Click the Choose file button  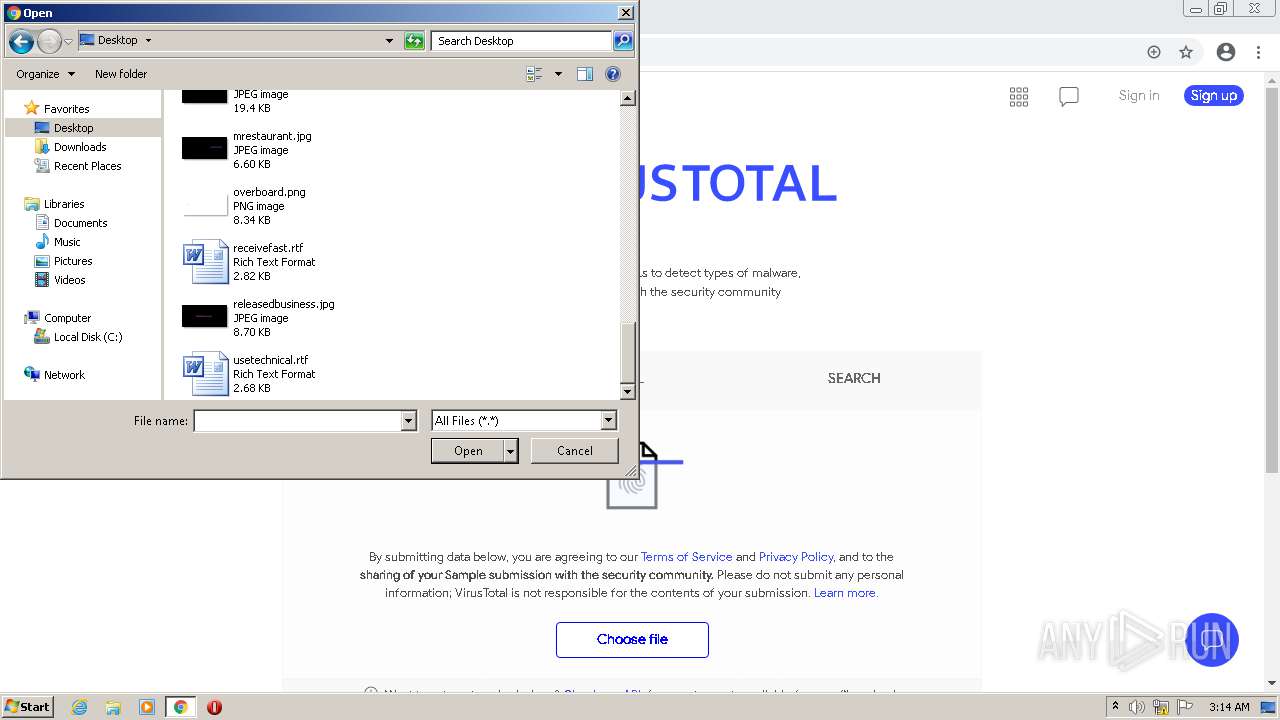[x=632, y=640]
